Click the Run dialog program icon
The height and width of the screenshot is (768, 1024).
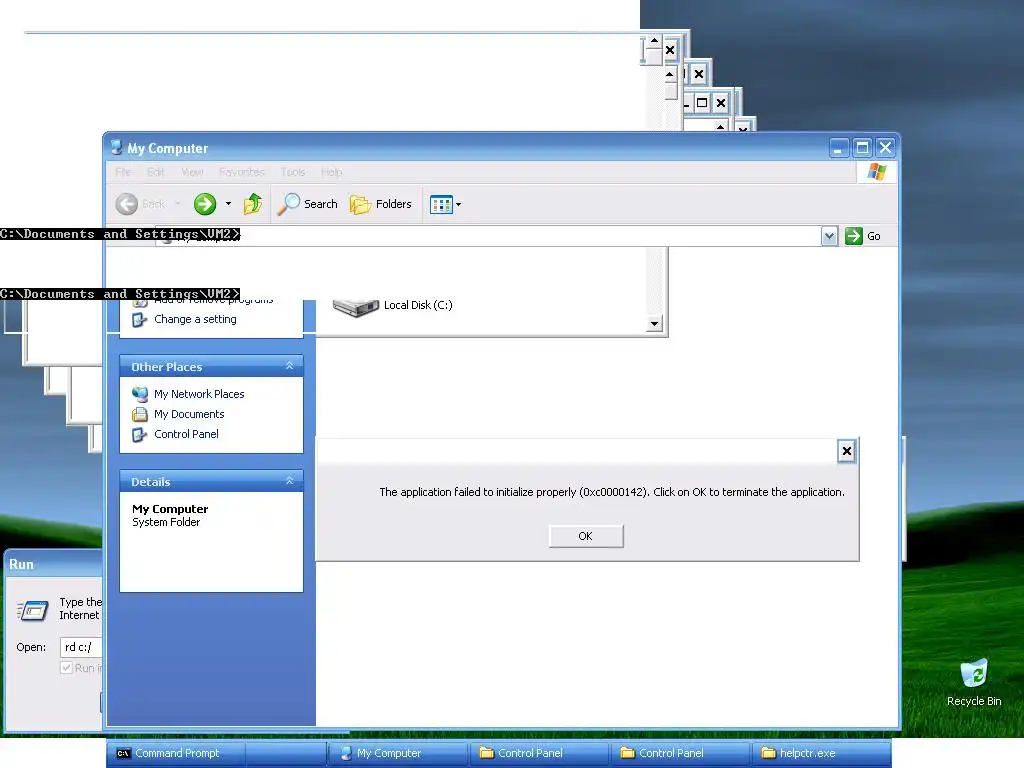(x=33, y=610)
